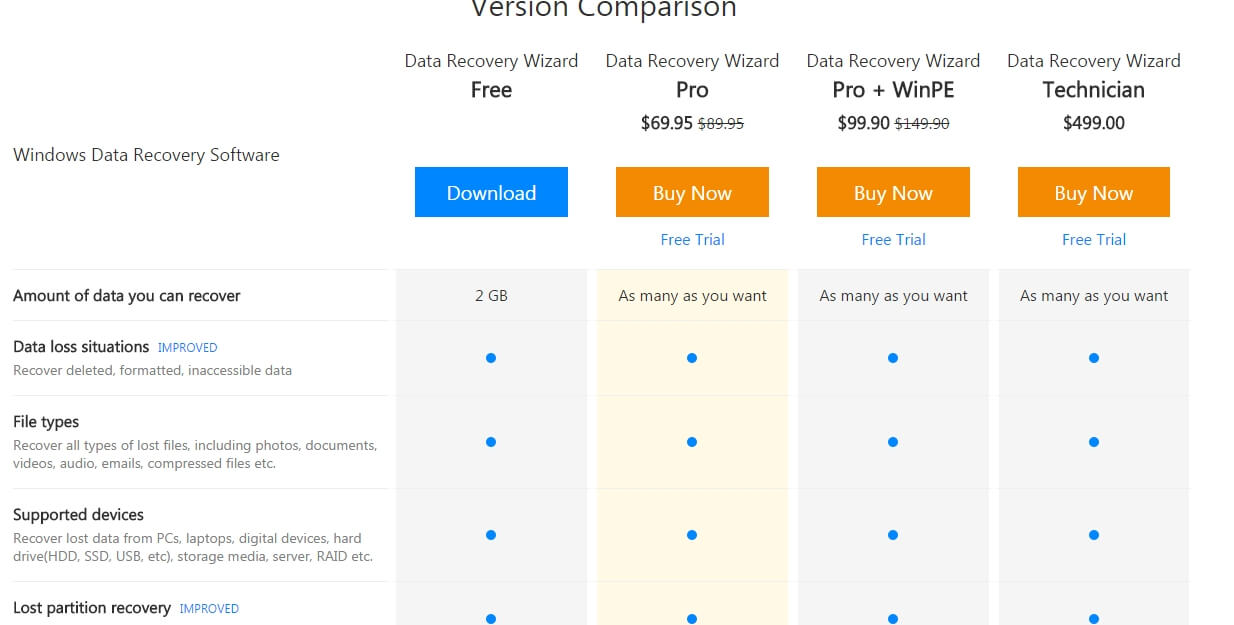Click Data loss situations dot in Pro column
1234x625 pixels.
pos(692,358)
